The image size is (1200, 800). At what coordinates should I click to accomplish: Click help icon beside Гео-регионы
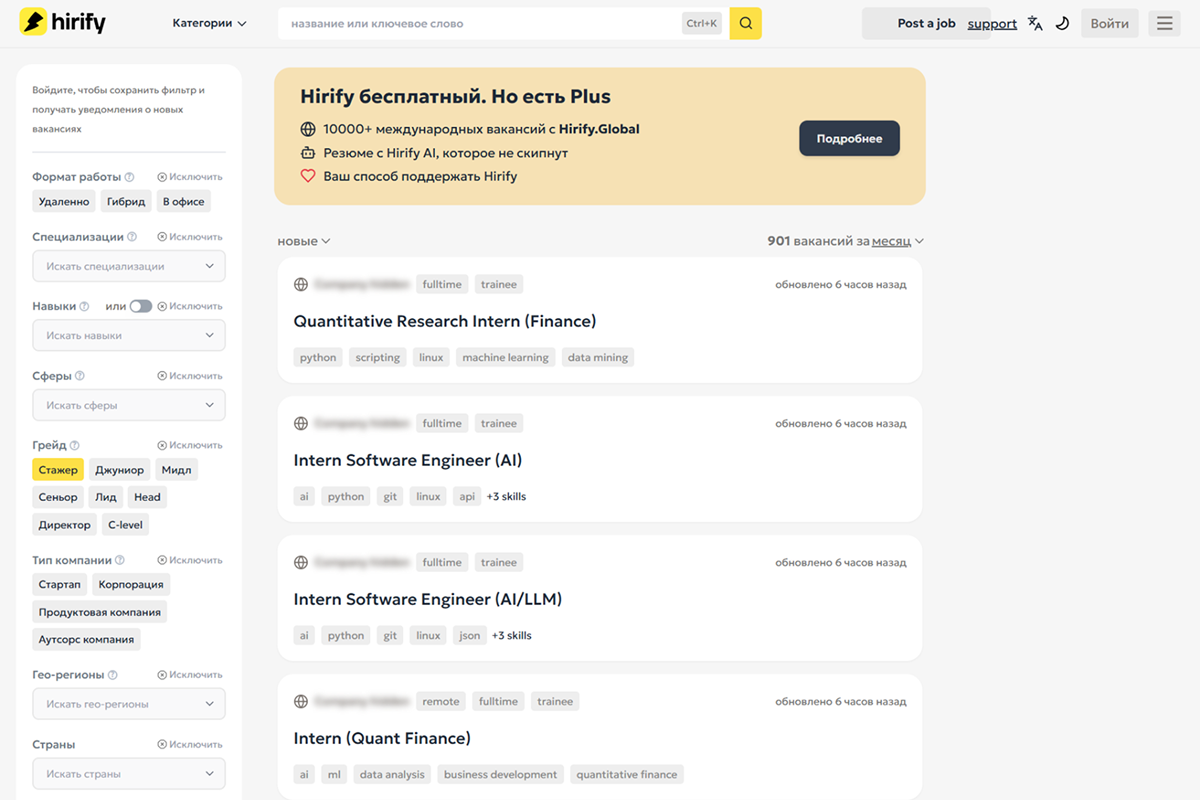point(113,675)
